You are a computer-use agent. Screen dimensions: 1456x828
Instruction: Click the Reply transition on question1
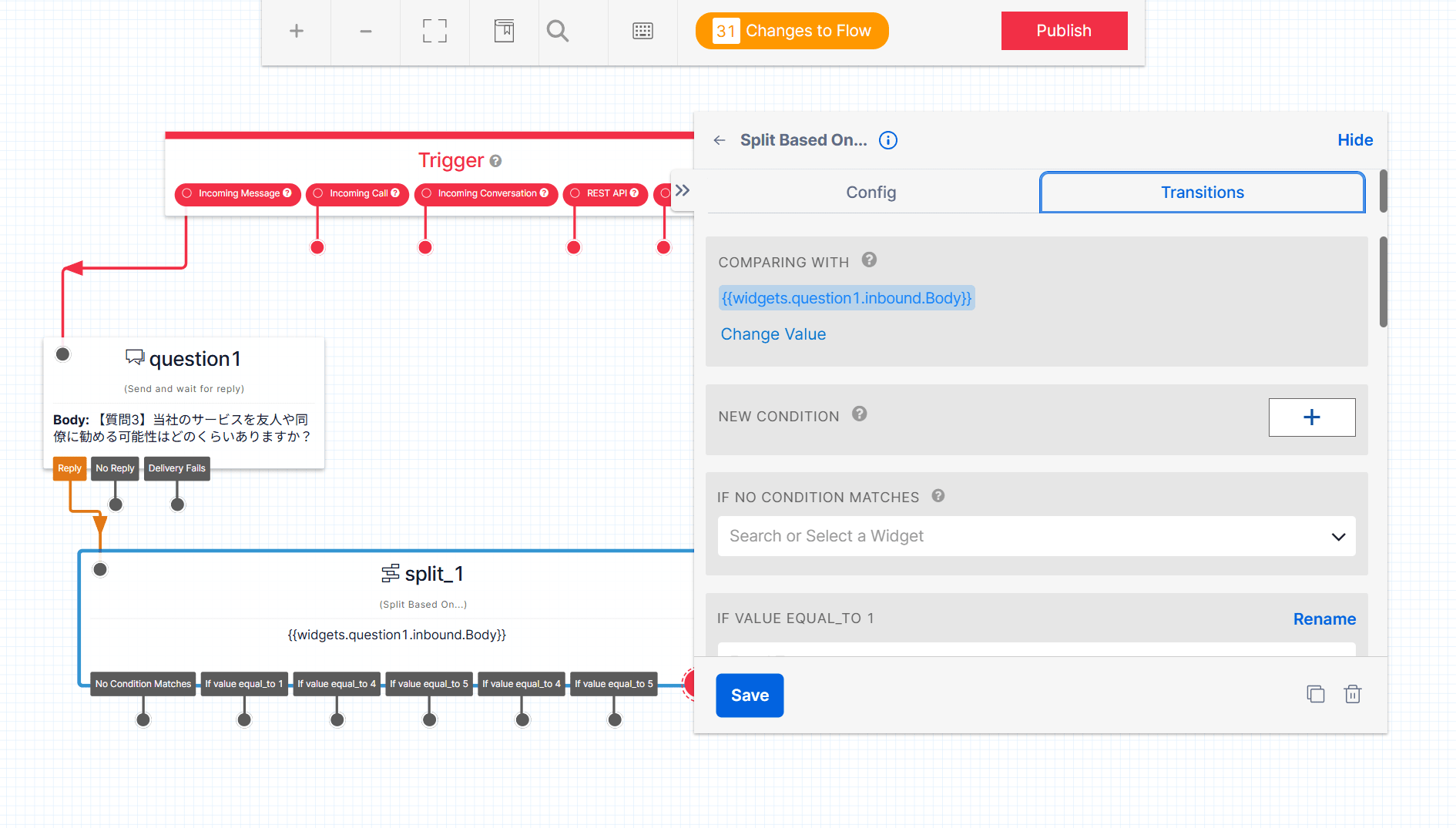(69, 468)
